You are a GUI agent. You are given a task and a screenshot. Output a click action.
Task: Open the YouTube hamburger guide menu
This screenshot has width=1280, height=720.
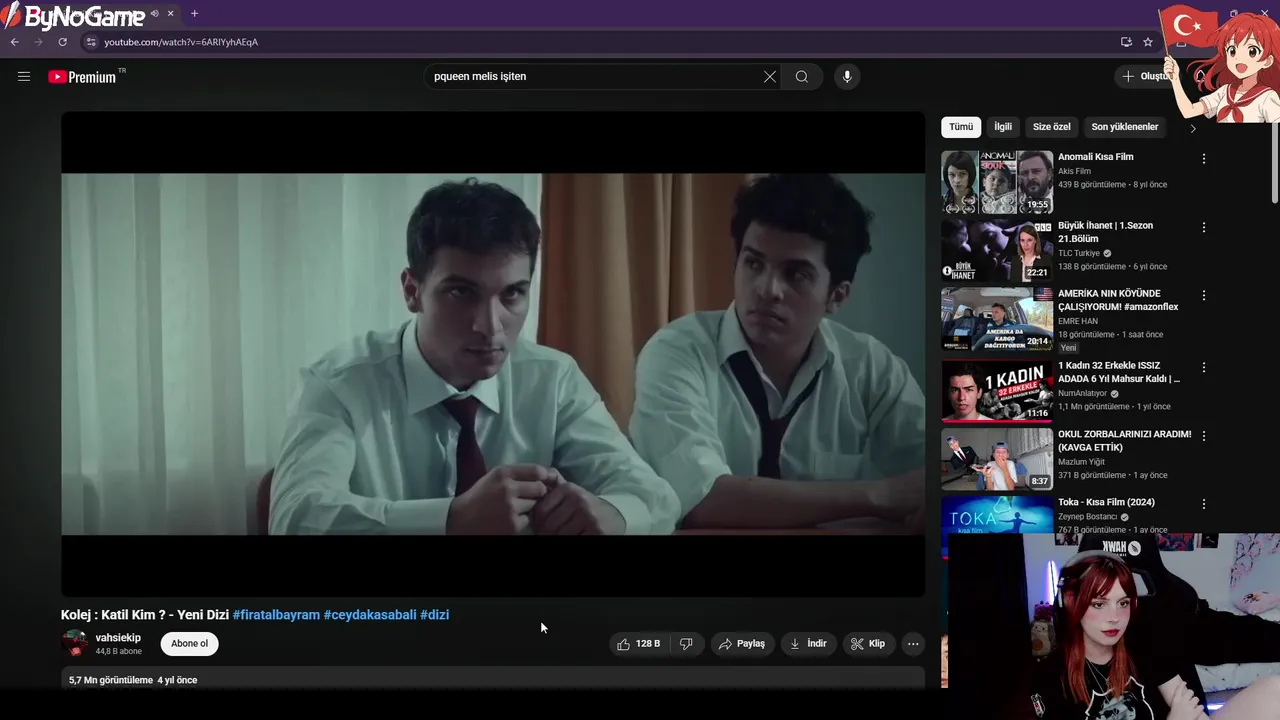pyautogui.click(x=24, y=76)
